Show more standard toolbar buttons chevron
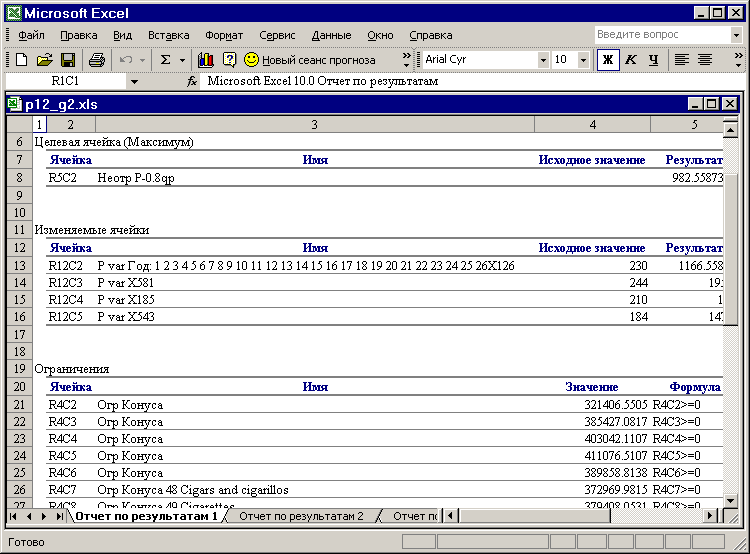This screenshot has height=554, width=750. tap(406, 60)
